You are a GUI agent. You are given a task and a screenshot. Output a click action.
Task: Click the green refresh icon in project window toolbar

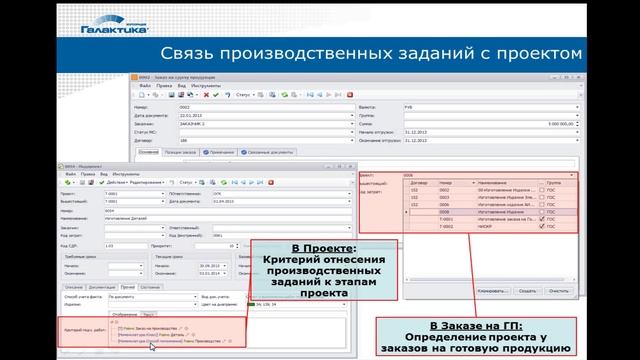(x=224, y=182)
